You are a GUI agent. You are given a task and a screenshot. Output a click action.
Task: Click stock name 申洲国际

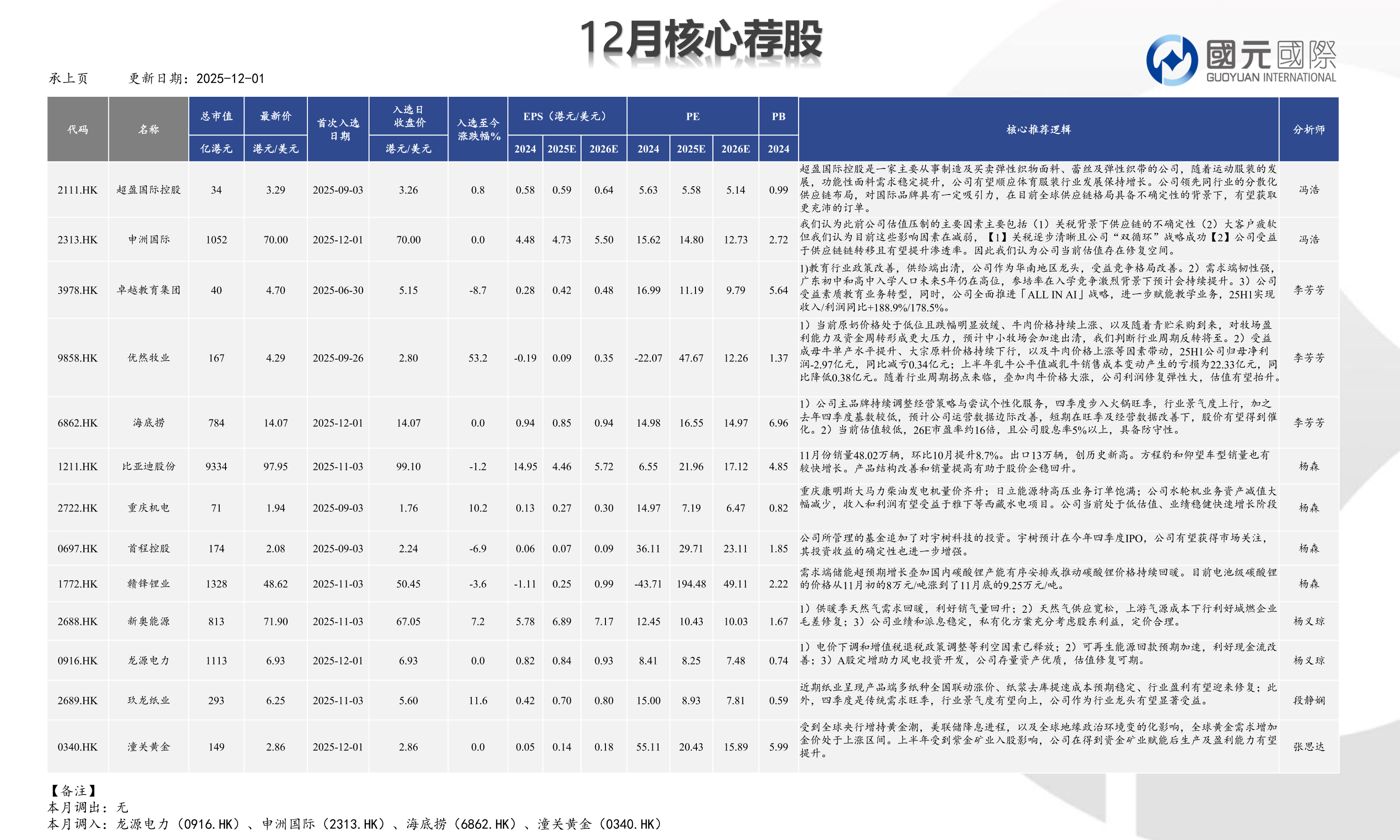[x=148, y=239]
